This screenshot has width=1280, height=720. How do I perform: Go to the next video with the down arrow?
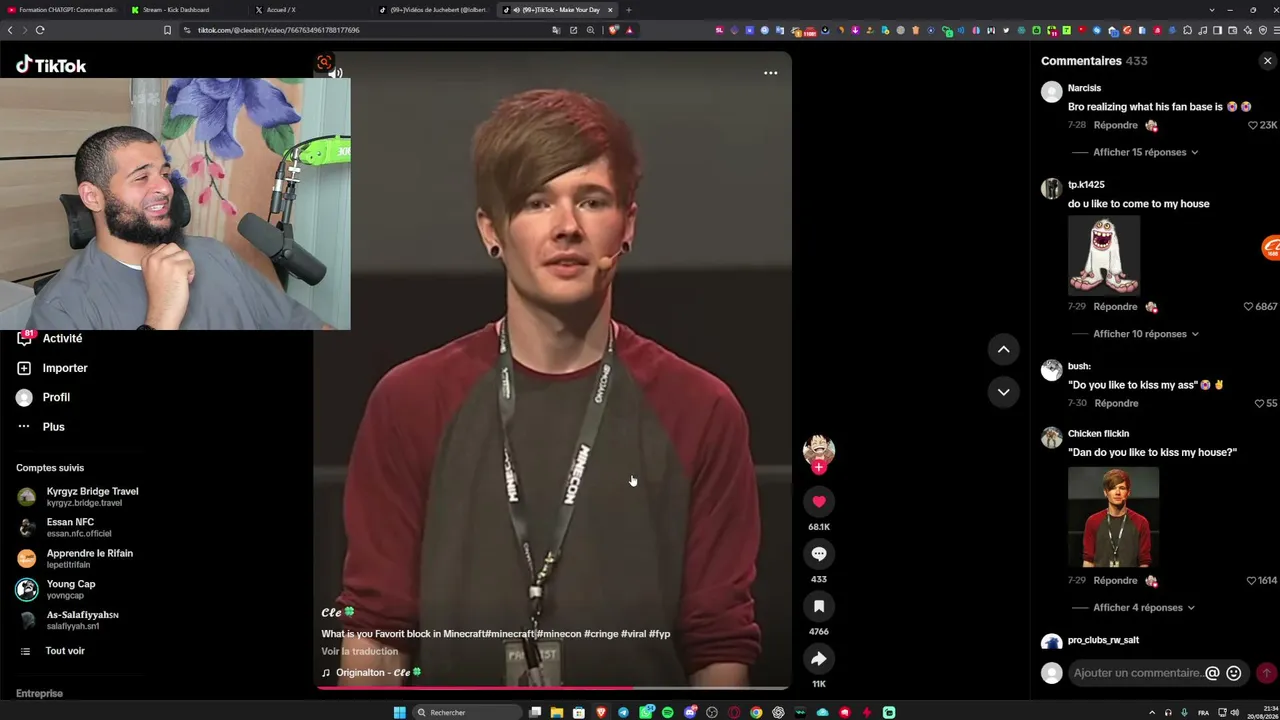1003,391
